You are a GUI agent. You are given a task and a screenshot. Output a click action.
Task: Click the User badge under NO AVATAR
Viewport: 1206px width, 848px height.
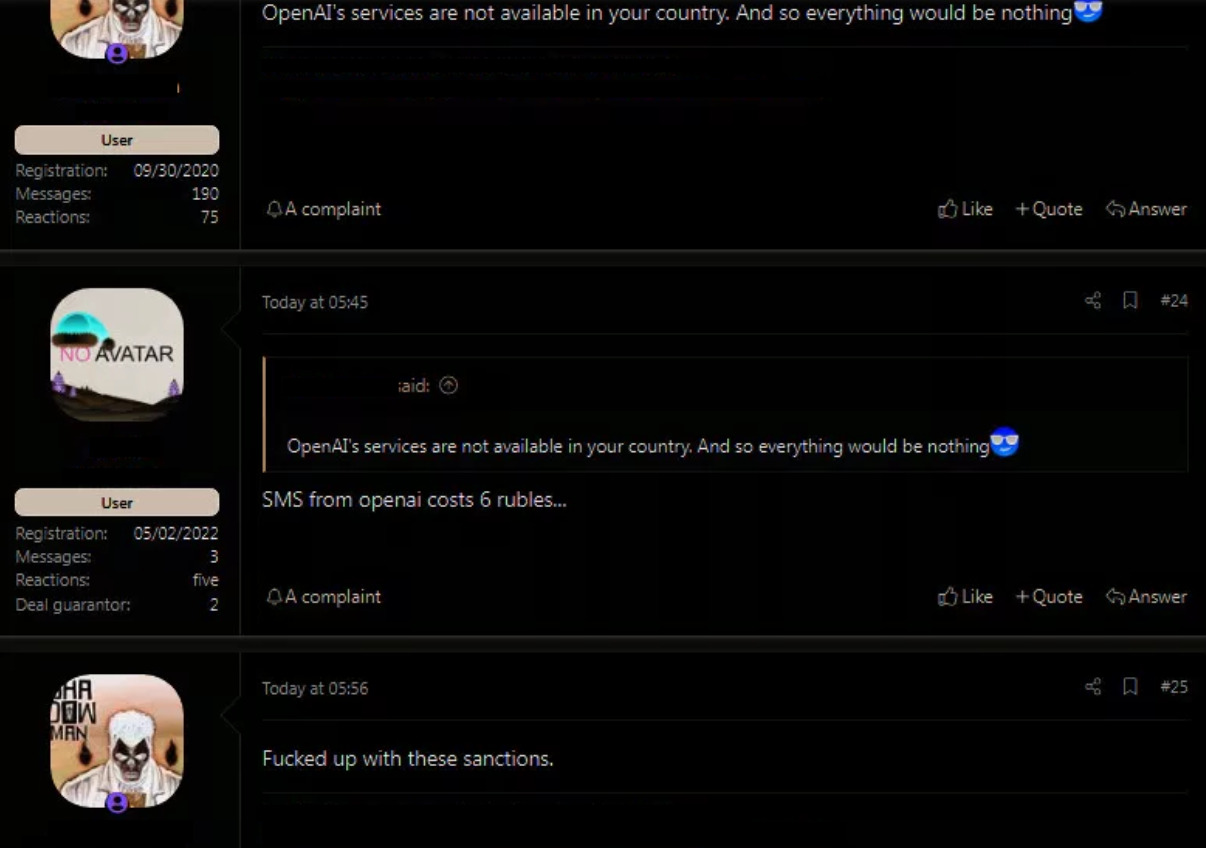pos(117,502)
